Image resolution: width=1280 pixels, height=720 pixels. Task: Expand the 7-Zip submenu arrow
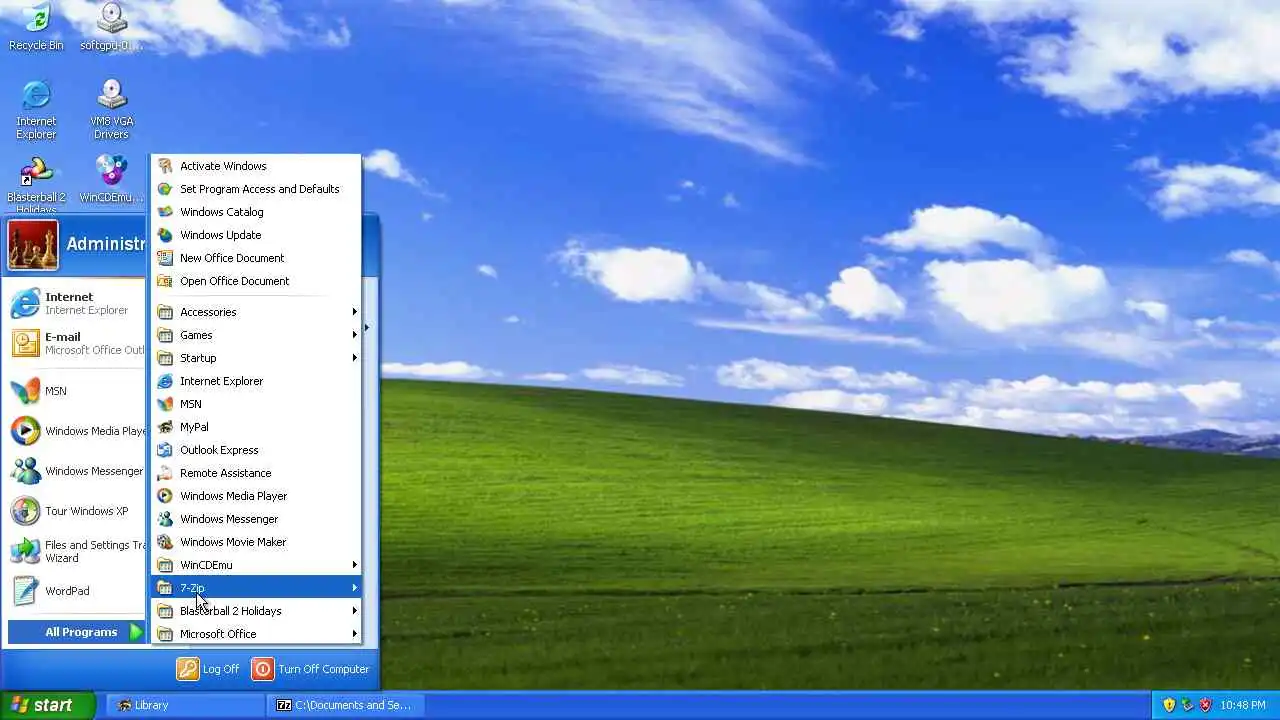354,588
